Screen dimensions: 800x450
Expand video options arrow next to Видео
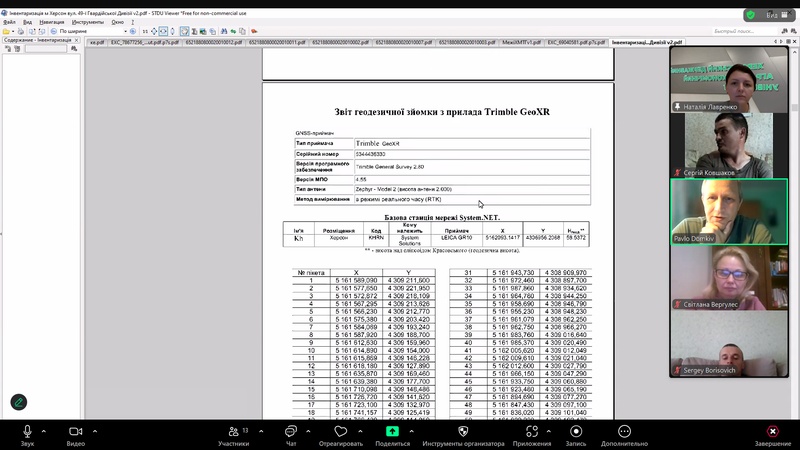(95, 431)
